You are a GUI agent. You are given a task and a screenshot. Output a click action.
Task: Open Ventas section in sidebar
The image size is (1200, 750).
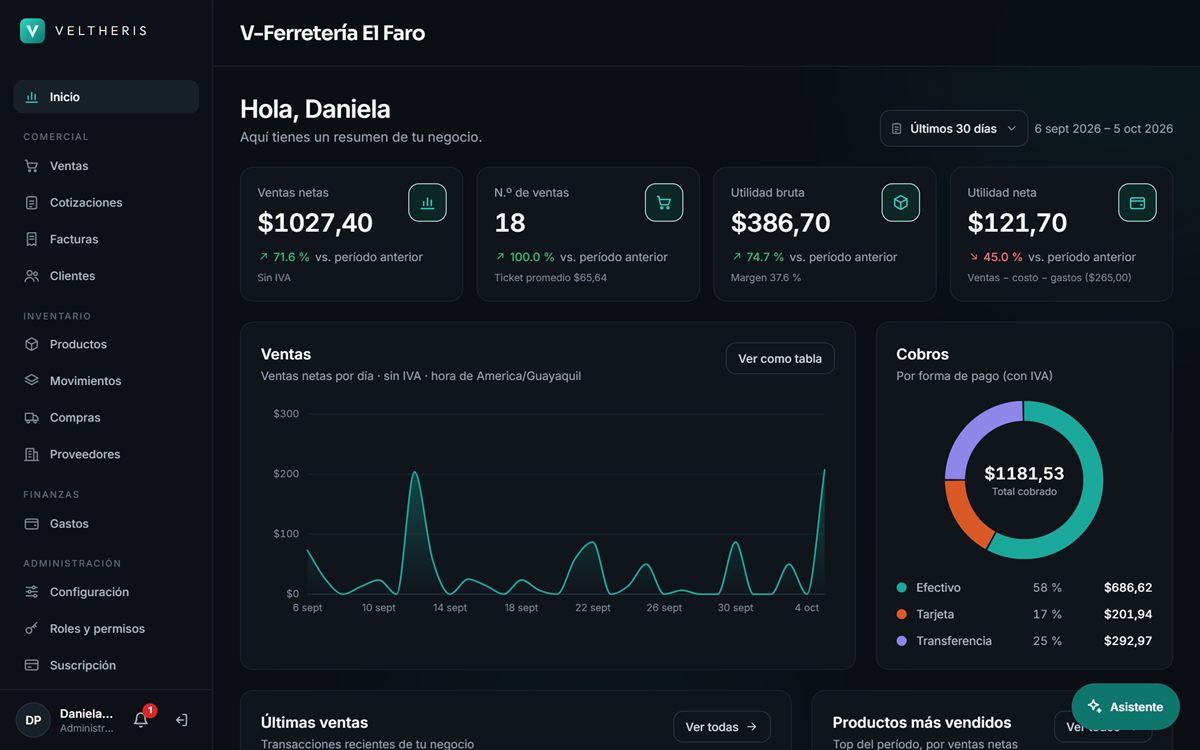[106, 166]
